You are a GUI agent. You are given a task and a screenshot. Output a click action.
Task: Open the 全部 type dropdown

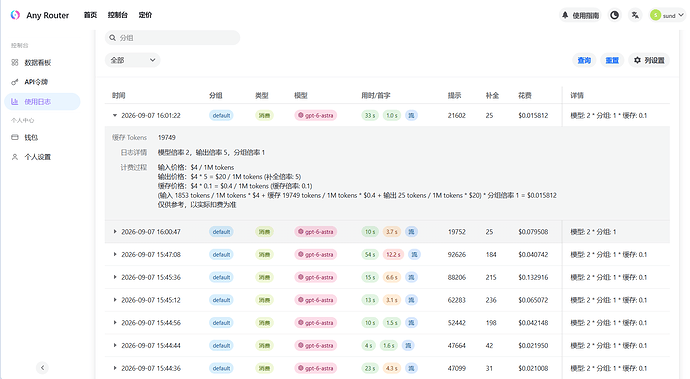(132, 60)
